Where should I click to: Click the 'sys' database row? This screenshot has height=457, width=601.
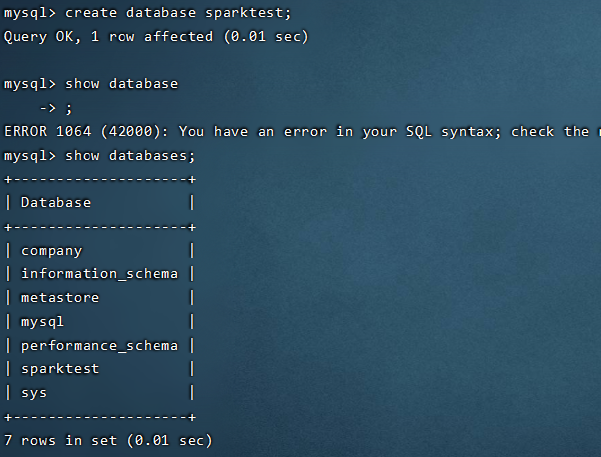(34, 393)
